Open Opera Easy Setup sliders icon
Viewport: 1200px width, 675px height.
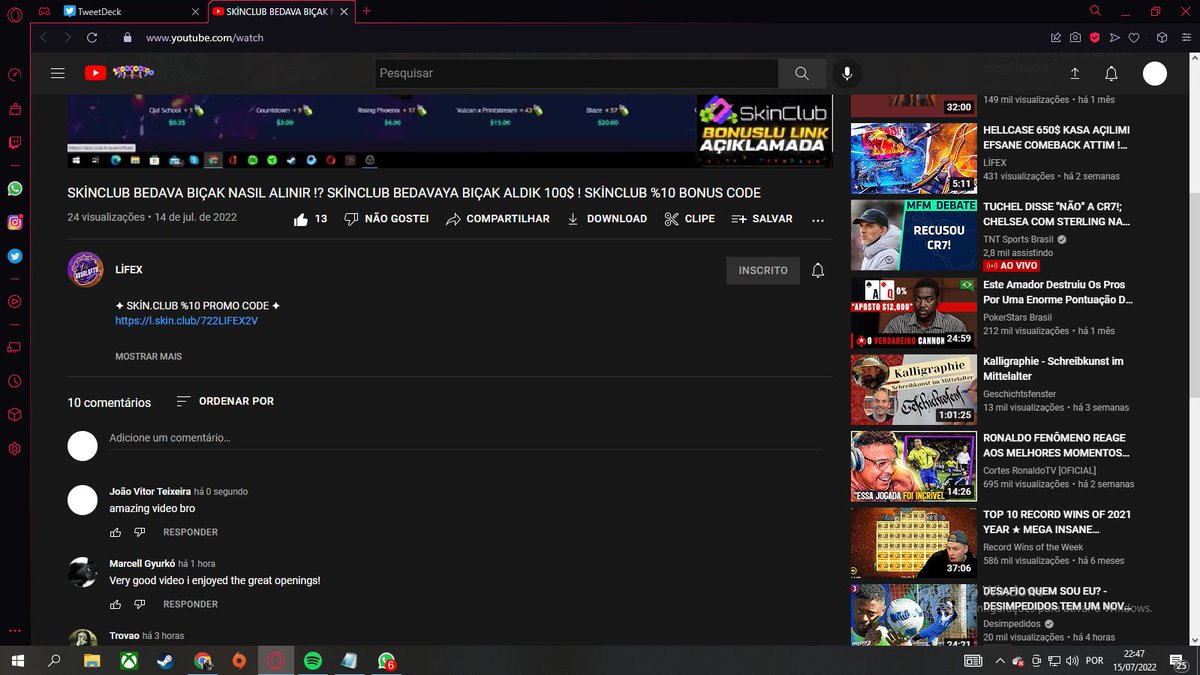click(x=1185, y=37)
